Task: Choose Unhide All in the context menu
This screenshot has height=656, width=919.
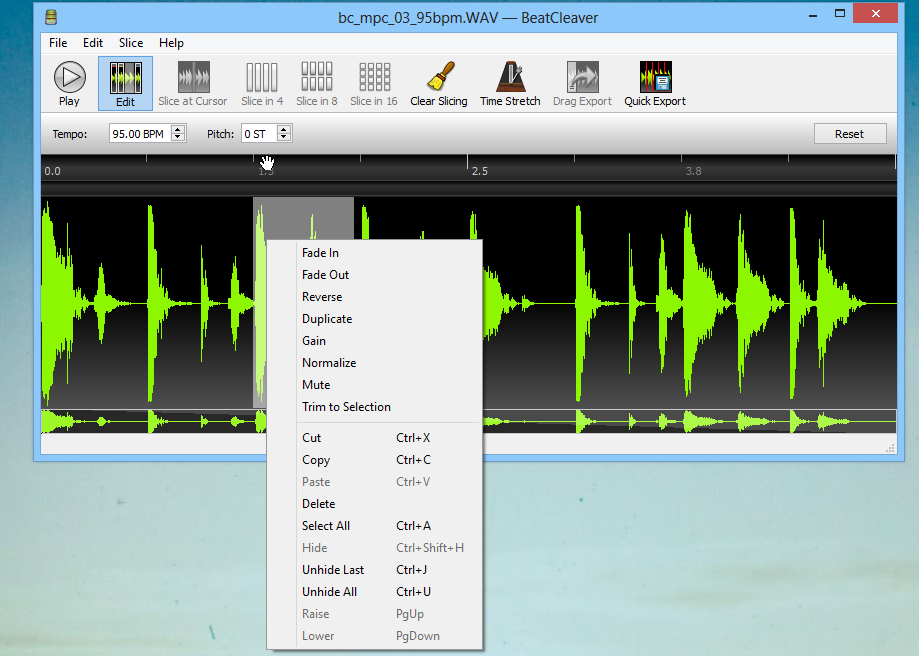Action: coord(330,591)
